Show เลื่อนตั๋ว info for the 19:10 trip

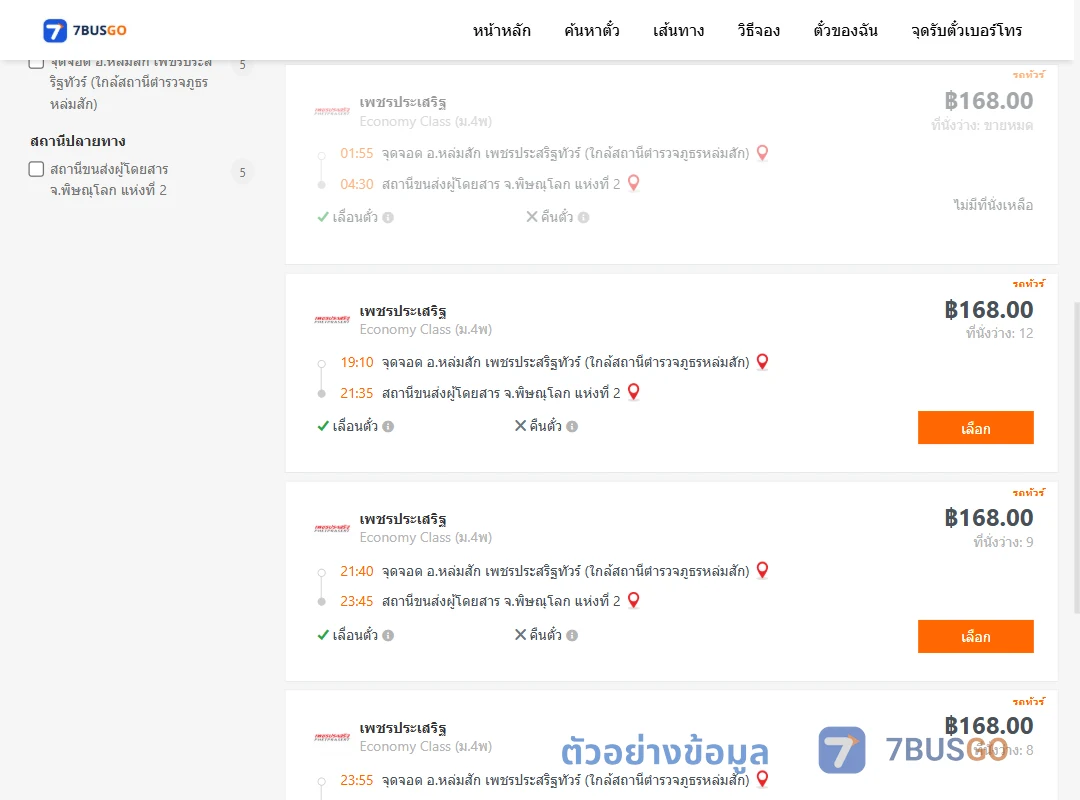(x=388, y=427)
